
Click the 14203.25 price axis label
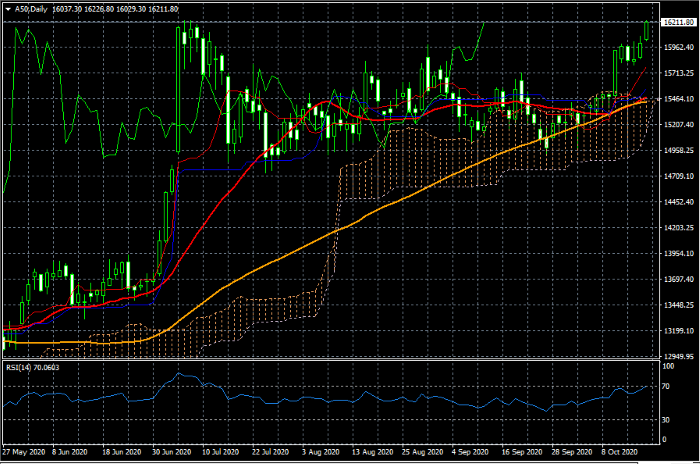(679, 228)
